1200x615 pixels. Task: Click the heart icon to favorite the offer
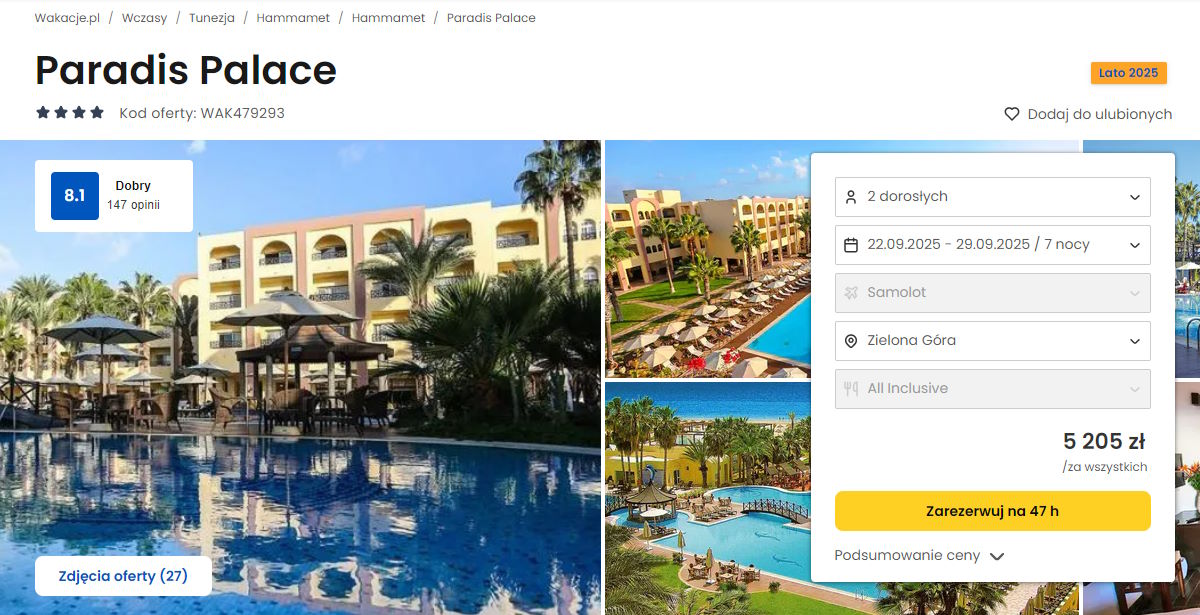[x=1012, y=114]
